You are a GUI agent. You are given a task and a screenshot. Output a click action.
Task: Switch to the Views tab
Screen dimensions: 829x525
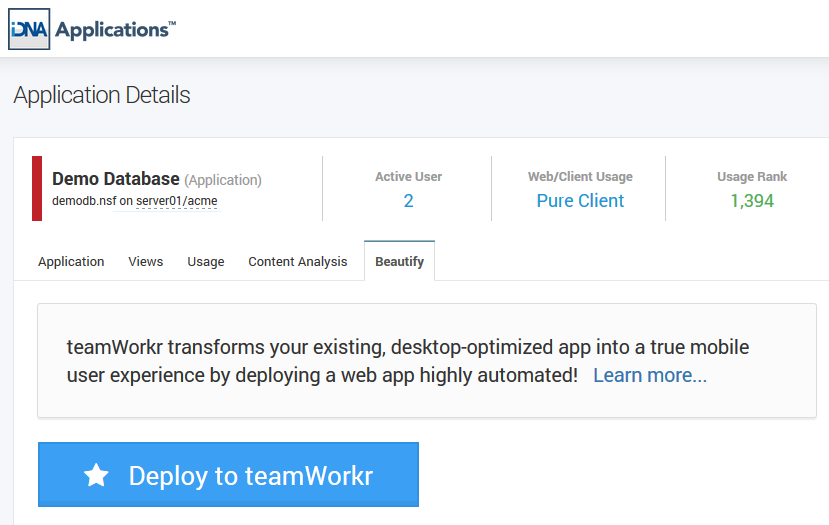(145, 262)
